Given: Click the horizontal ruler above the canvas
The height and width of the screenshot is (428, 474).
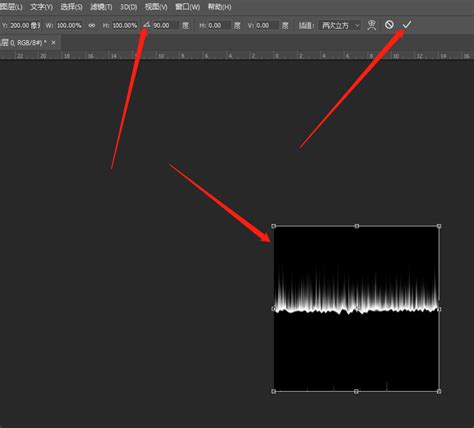Looking at the screenshot, I should tap(237, 55).
